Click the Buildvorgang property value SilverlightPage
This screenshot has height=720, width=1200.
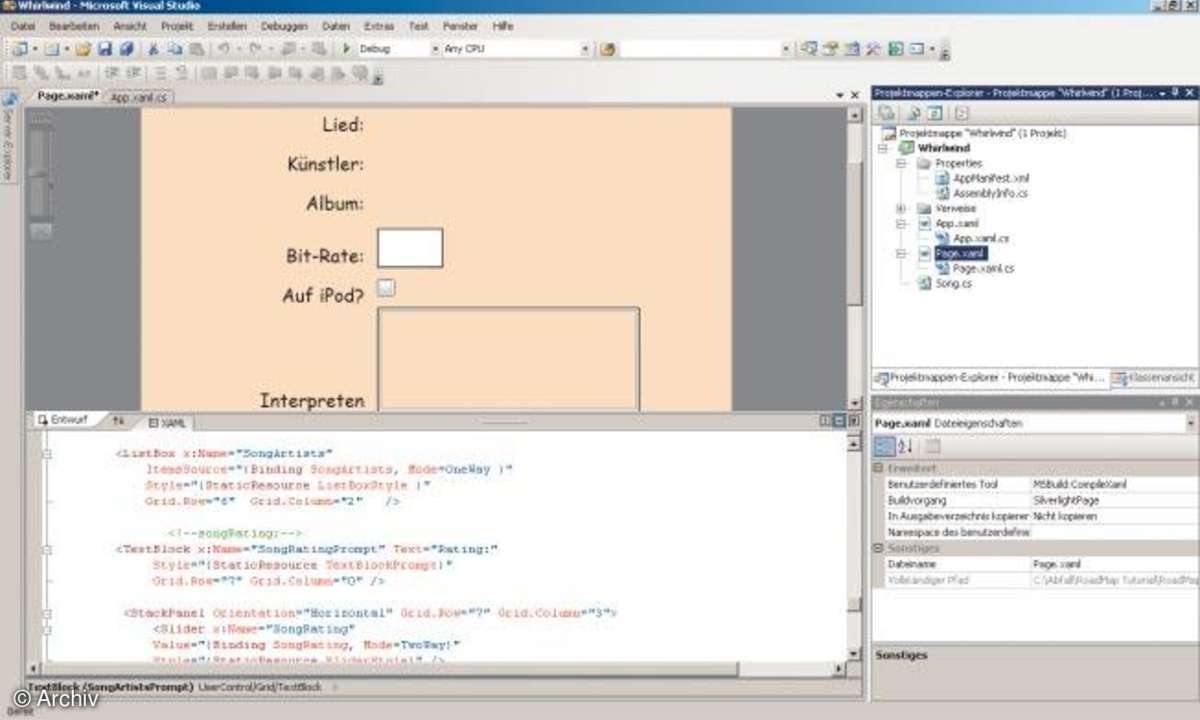1114,499
